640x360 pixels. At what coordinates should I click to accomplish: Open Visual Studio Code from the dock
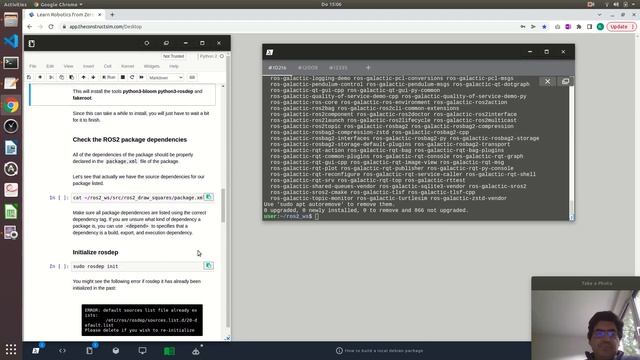pyautogui.click(x=11, y=41)
